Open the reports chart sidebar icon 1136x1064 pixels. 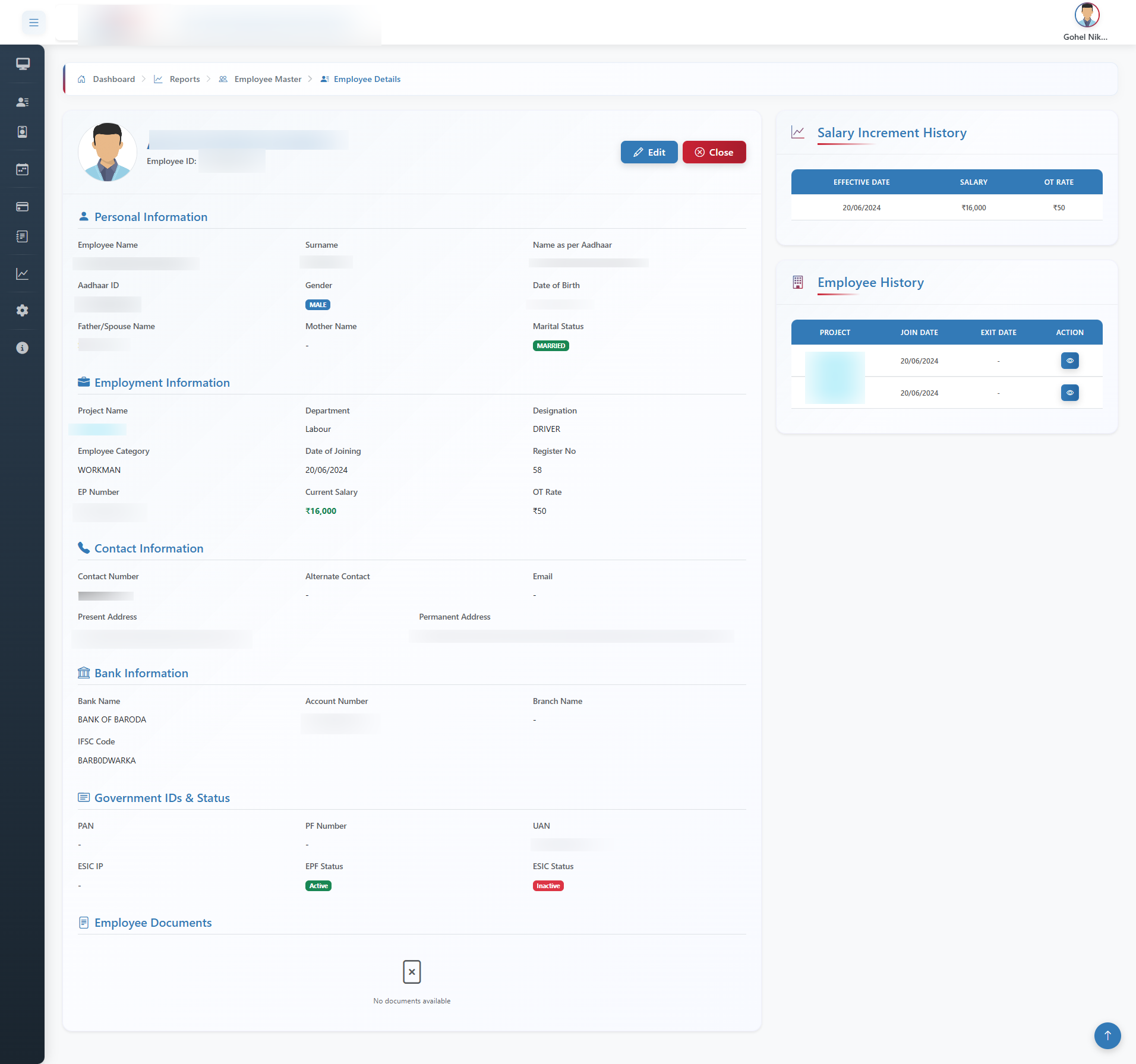pyautogui.click(x=23, y=274)
